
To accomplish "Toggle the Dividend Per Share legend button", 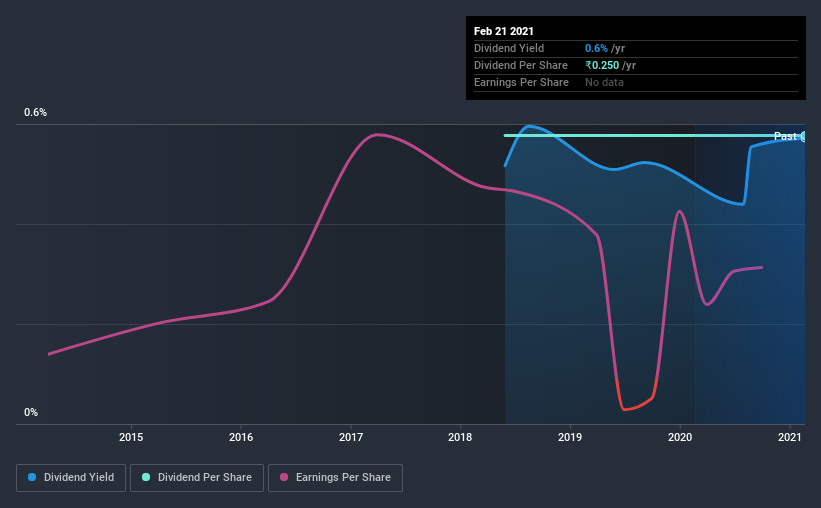I will click(197, 478).
